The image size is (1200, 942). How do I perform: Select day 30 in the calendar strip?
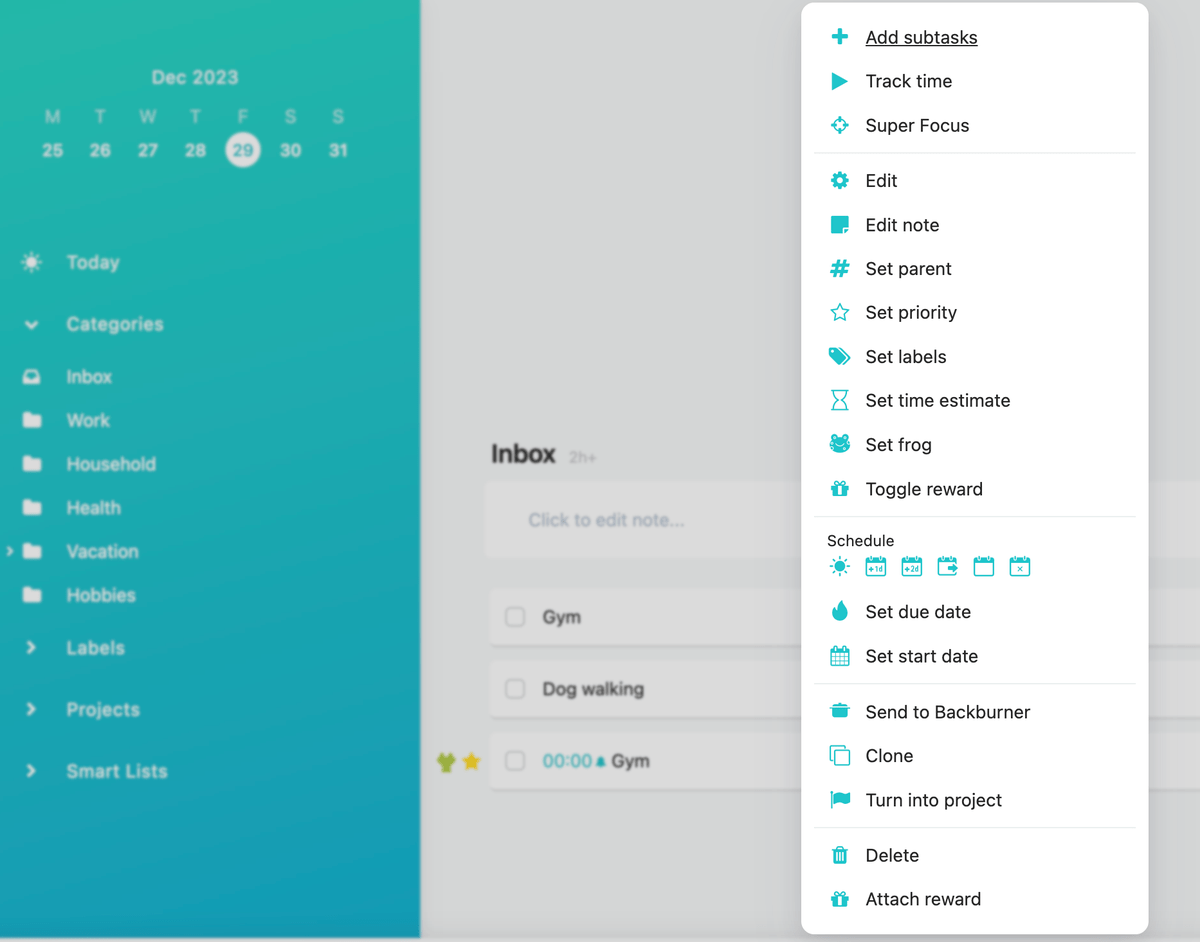point(290,150)
